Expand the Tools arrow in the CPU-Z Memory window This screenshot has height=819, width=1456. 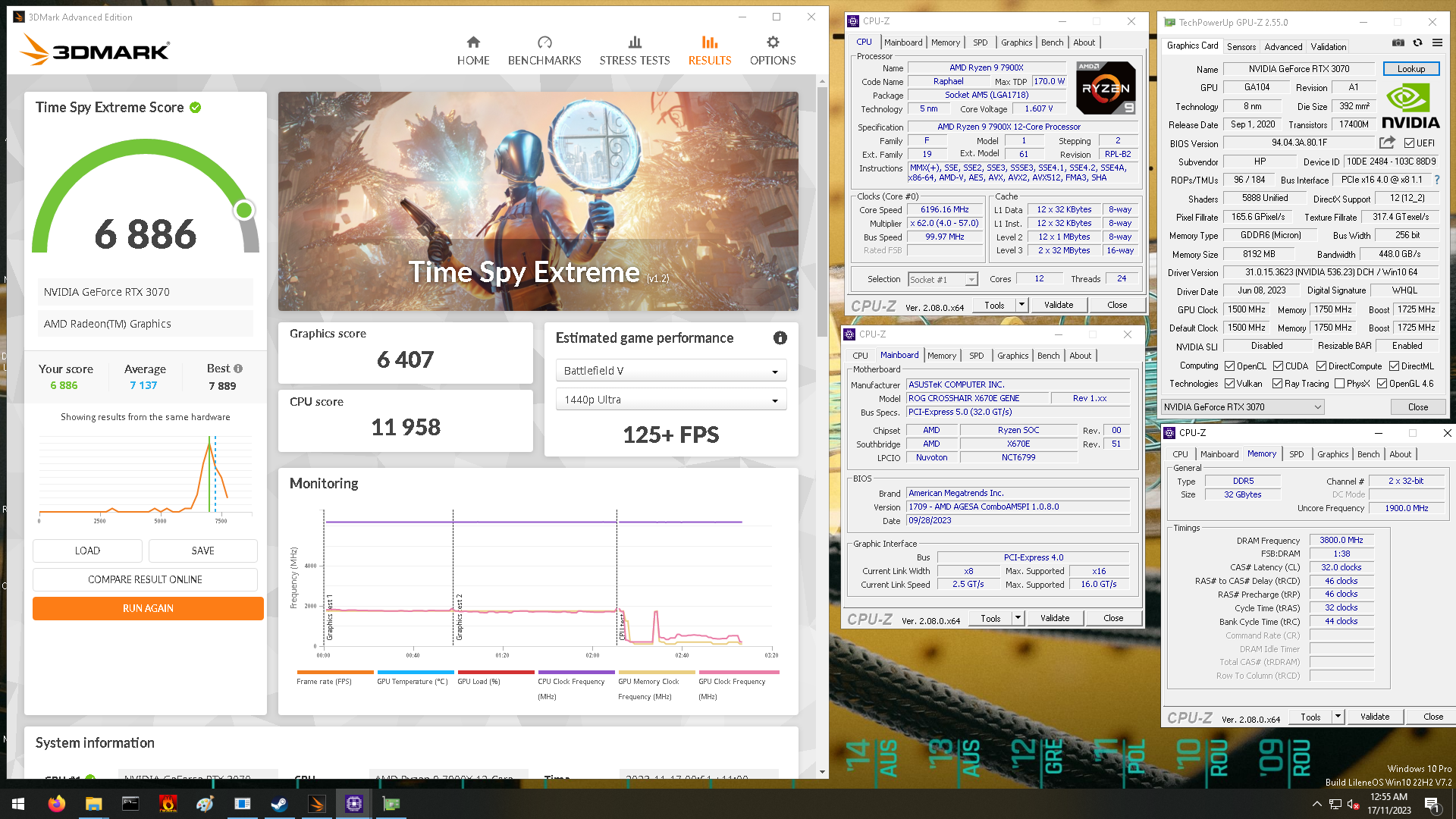[1338, 717]
